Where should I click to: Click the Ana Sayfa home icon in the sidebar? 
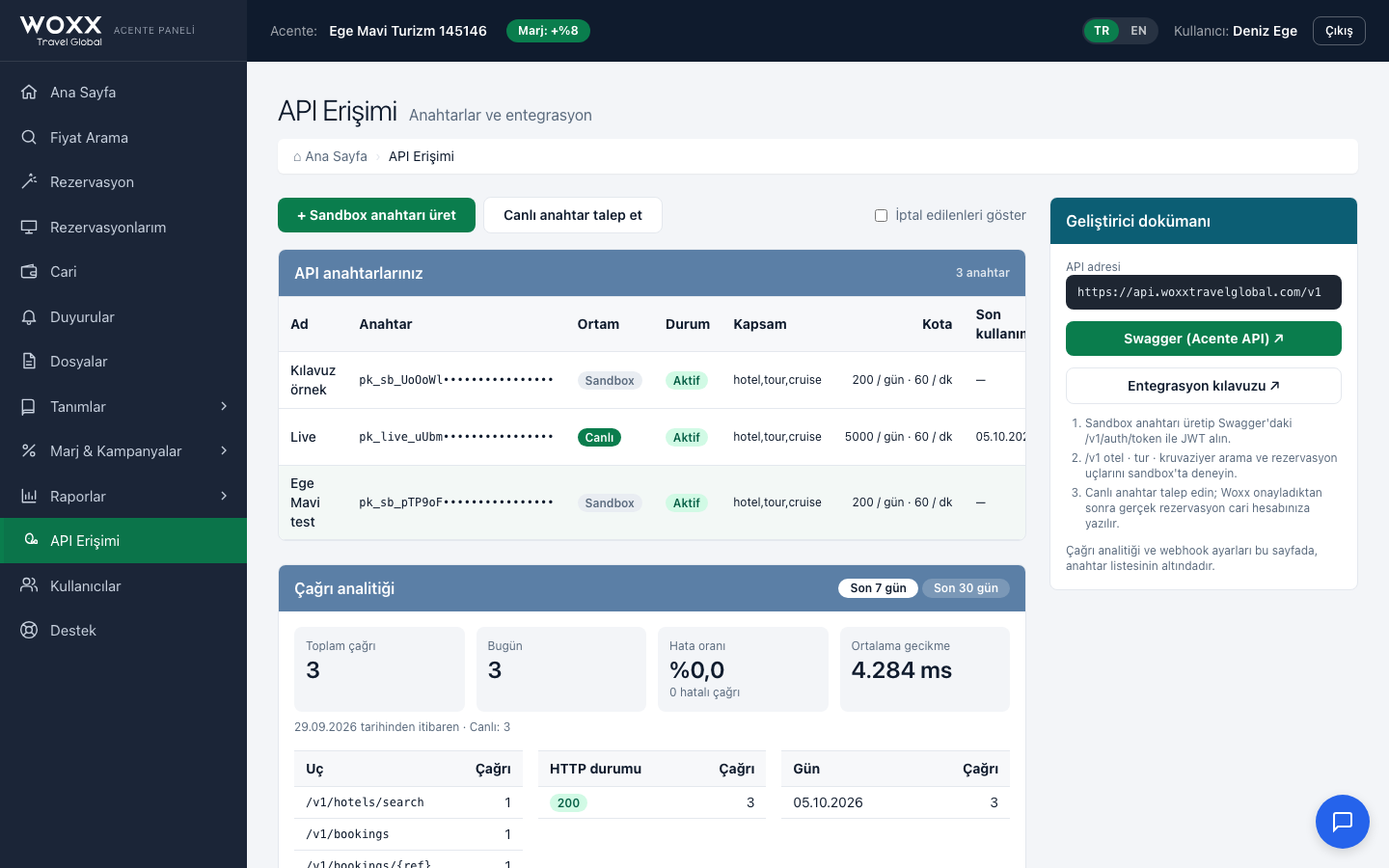(29, 92)
